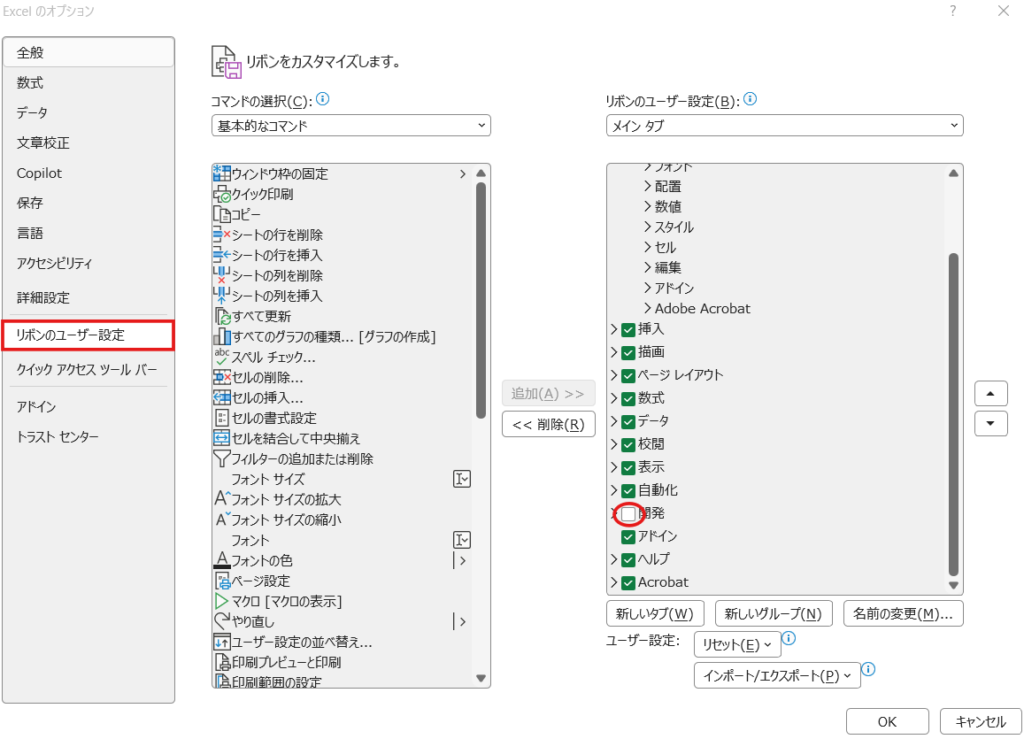The height and width of the screenshot is (739, 1024).
Task: Select the クイック印刷 command icon
Action: click(222, 194)
